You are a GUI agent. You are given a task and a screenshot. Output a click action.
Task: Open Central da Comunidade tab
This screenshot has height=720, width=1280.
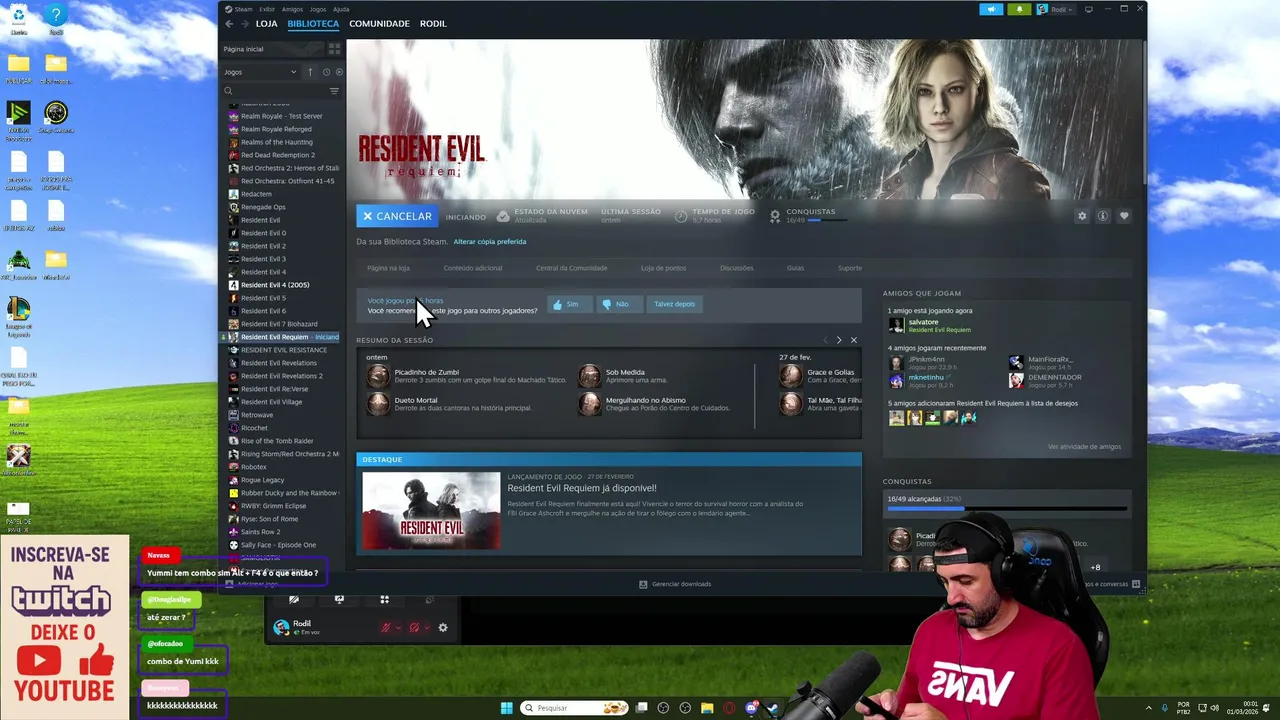click(571, 268)
